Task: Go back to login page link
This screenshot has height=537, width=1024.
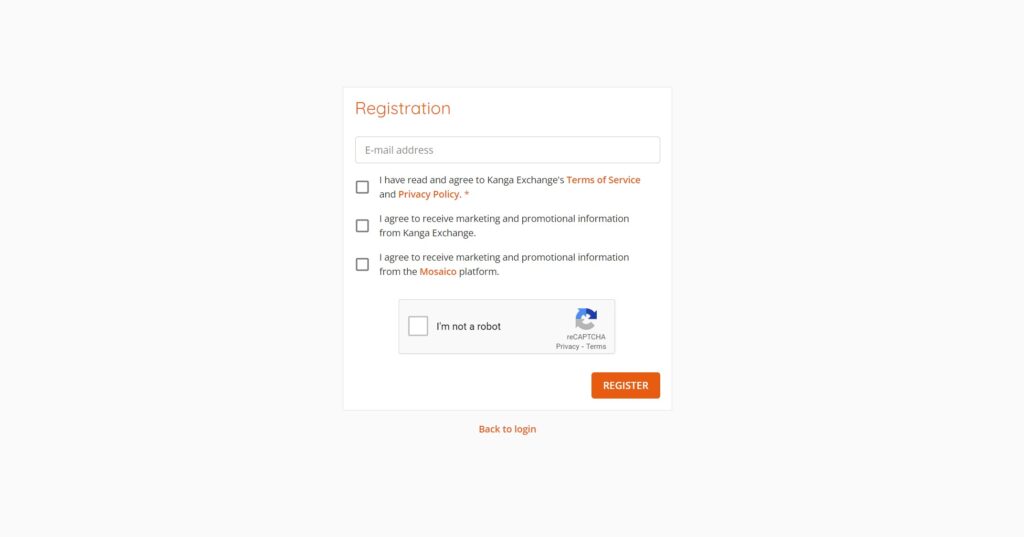Action: coord(507,429)
